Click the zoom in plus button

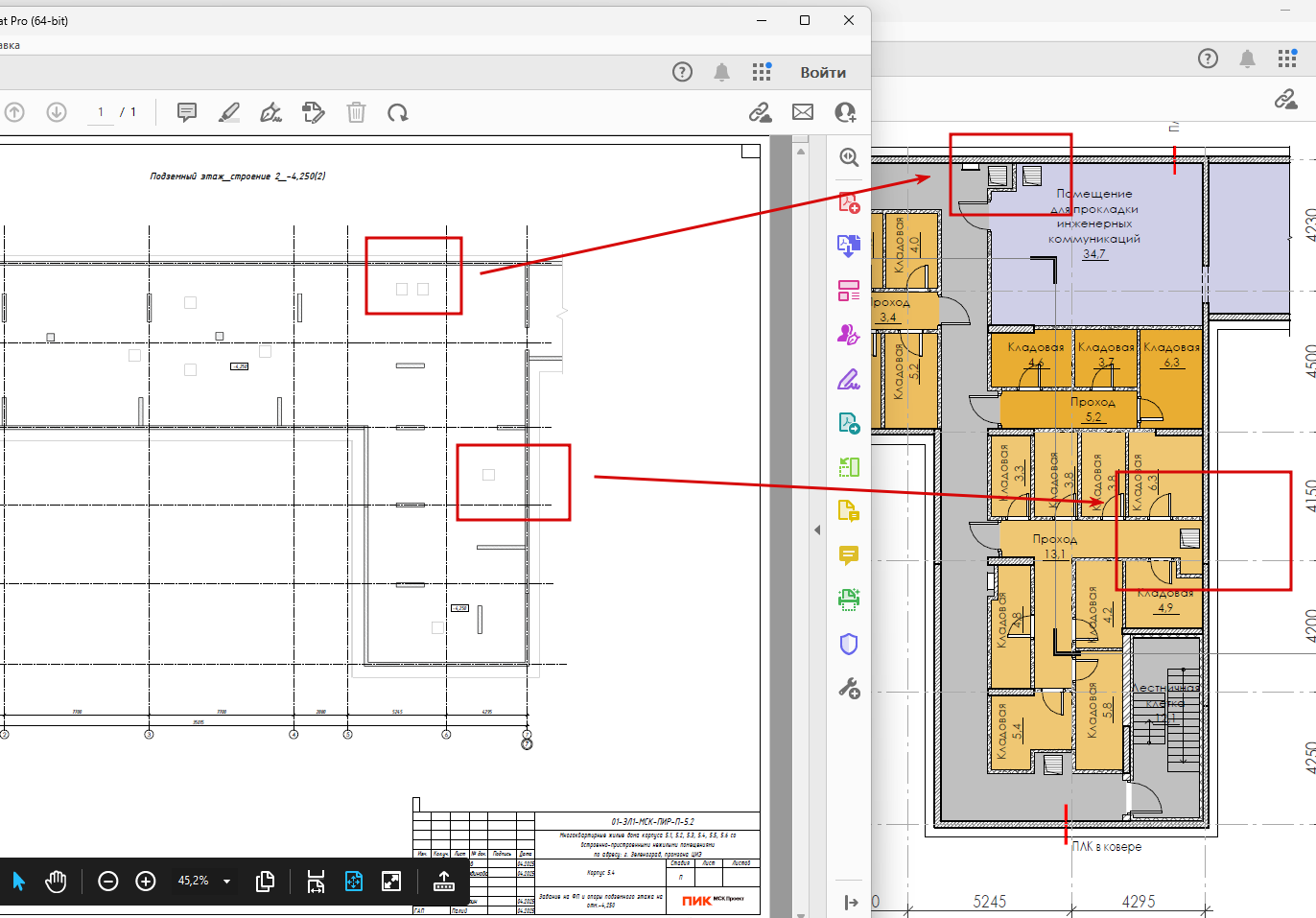tap(146, 881)
